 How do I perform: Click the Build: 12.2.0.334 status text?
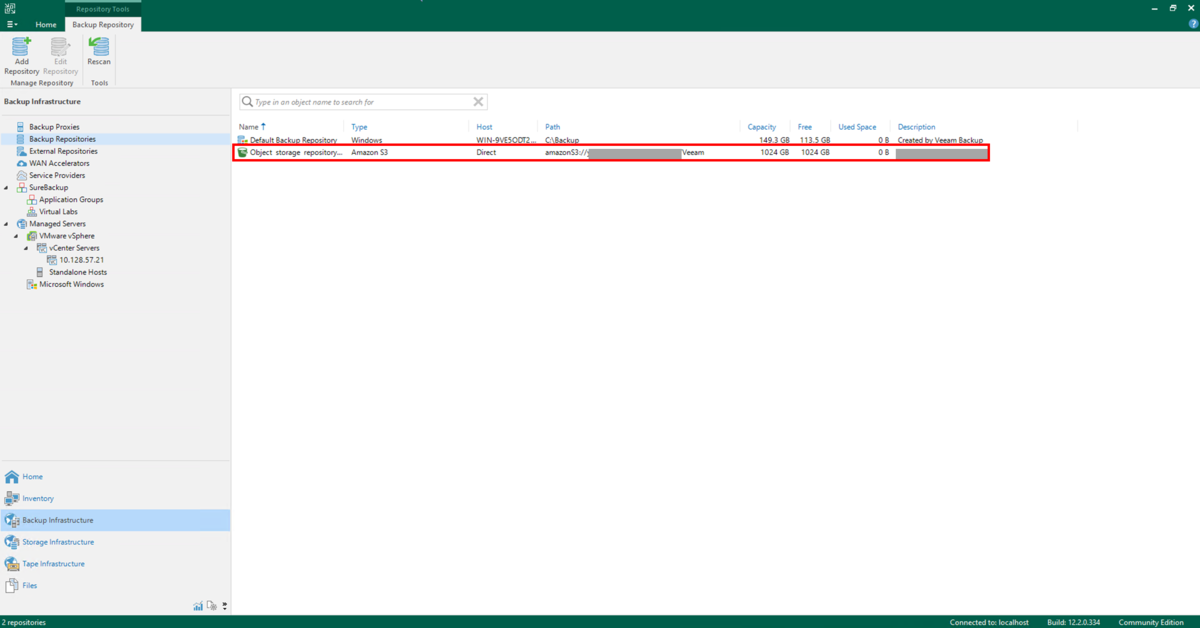click(1073, 622)
